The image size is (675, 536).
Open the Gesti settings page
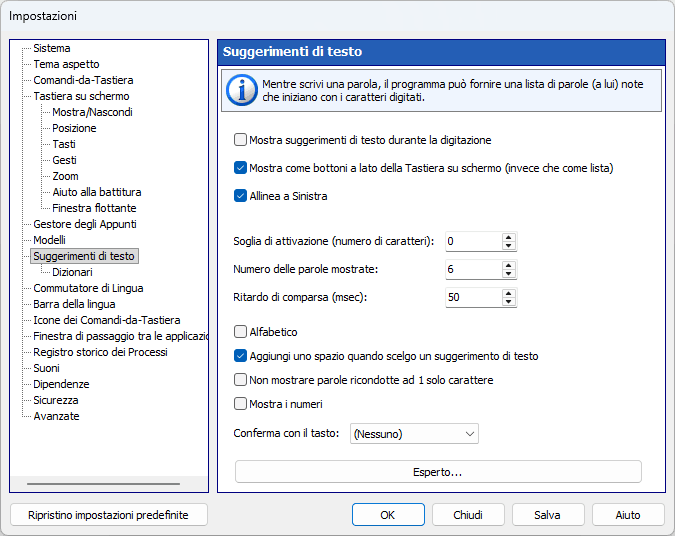click(x=64, y=160)
